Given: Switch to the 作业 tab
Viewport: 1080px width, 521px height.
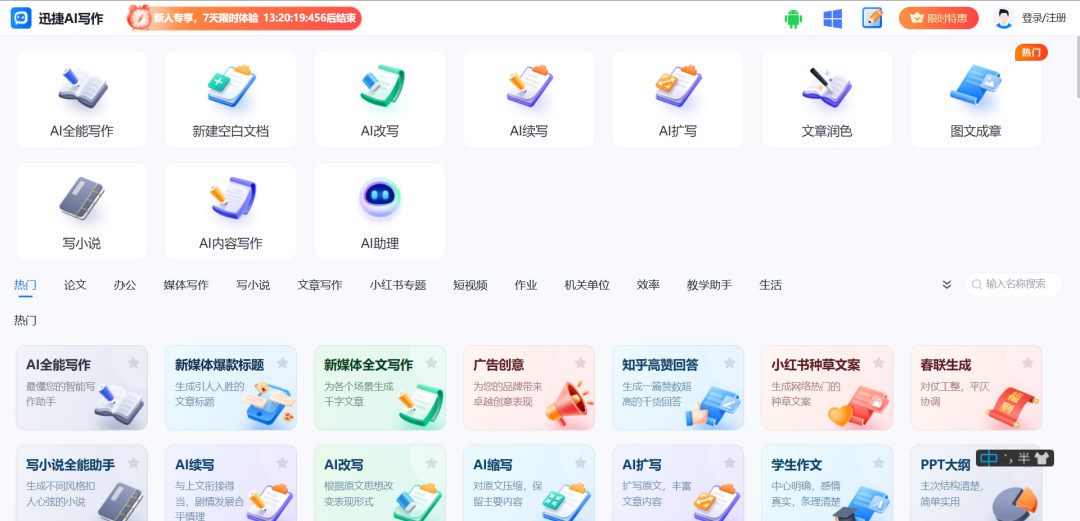Looking at the screenshot, I should click(x=526, y=285).
